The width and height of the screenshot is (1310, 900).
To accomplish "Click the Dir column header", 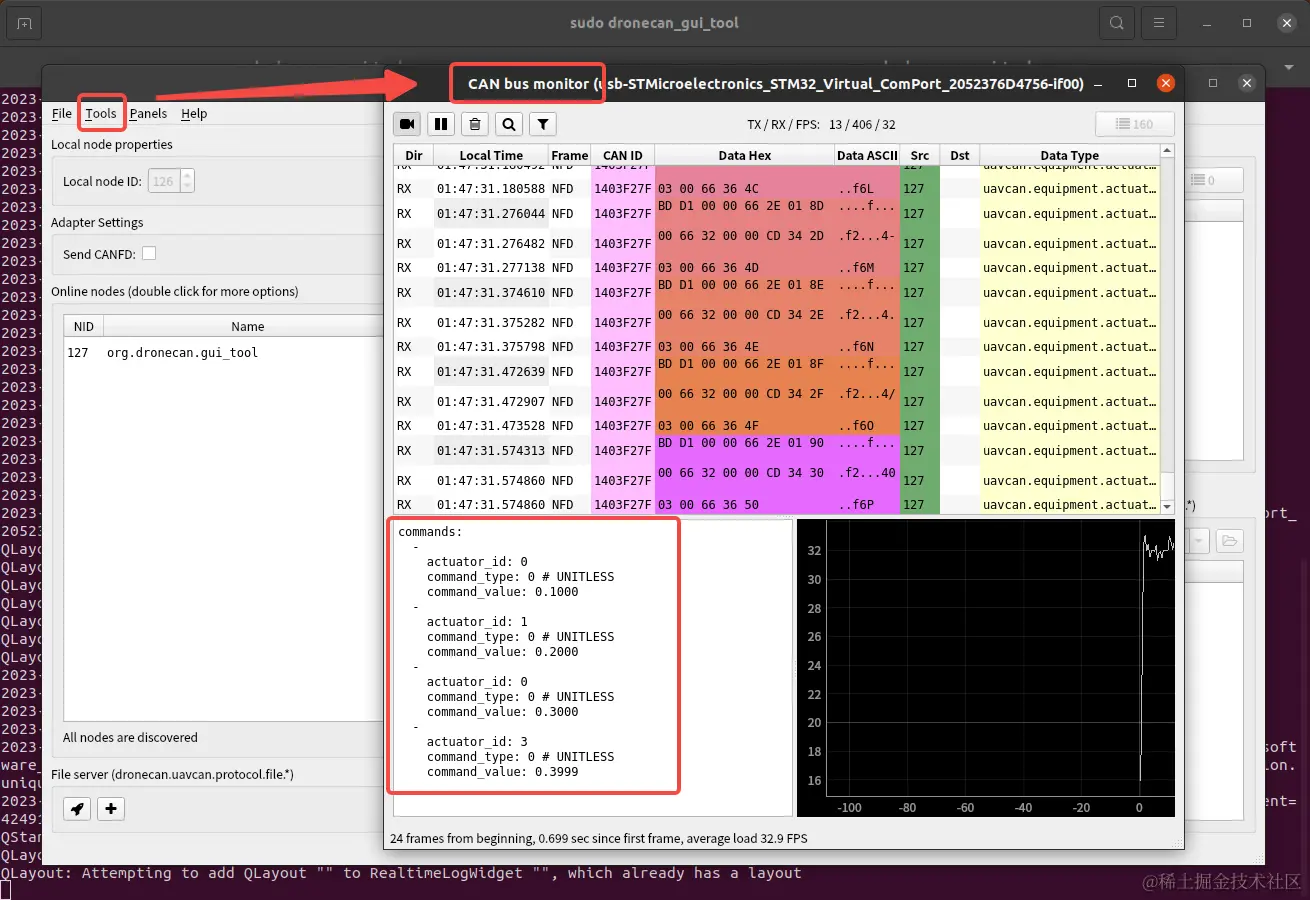I will [x=414, y=155].
